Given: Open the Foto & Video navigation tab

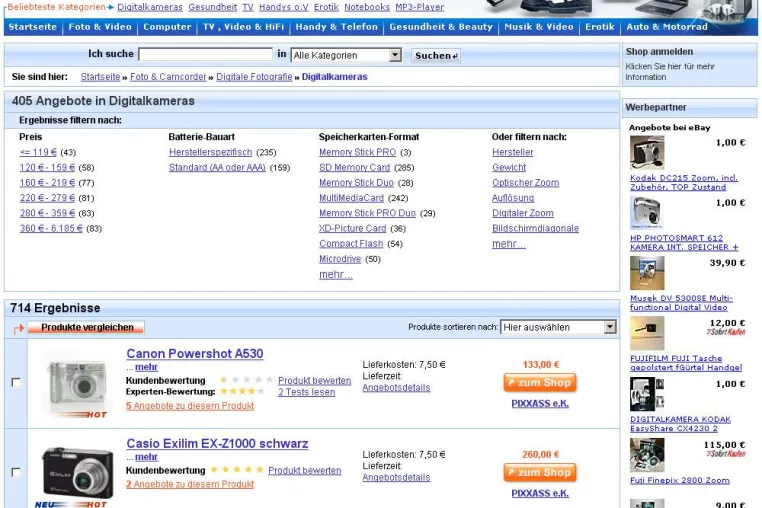Looking at the screenshot, I should [x=100, y=27].
